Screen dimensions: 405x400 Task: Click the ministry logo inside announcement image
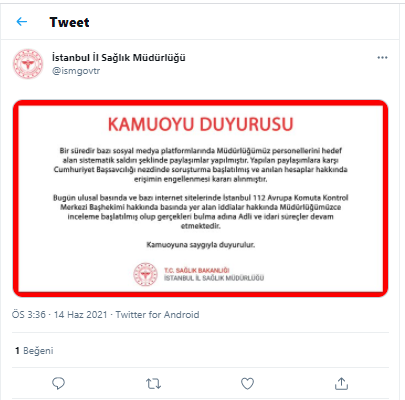coord(145,274)
